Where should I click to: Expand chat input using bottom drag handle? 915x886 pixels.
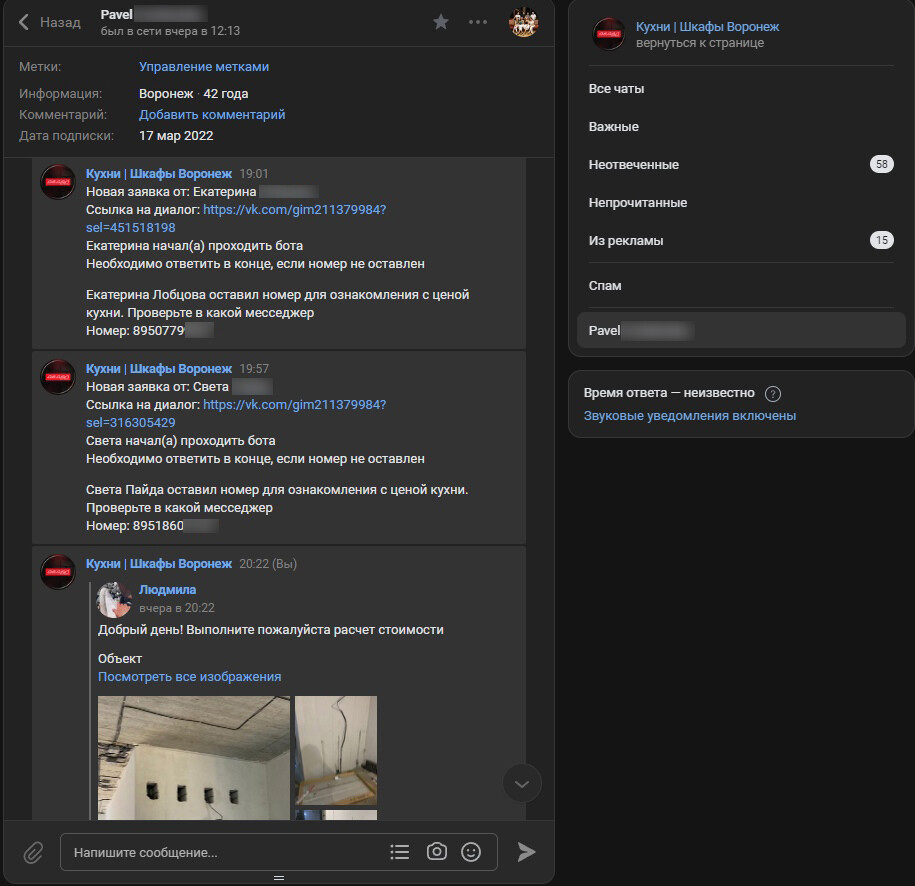pos(279,878)
